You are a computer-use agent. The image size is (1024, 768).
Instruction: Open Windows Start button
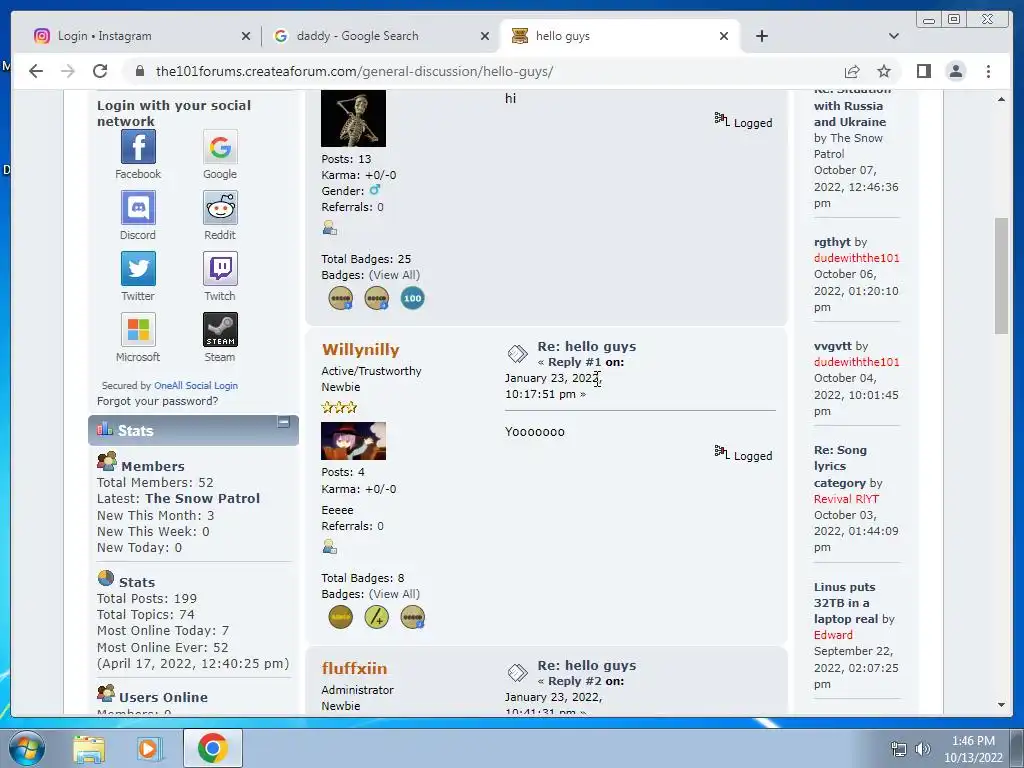click(27, 748)
